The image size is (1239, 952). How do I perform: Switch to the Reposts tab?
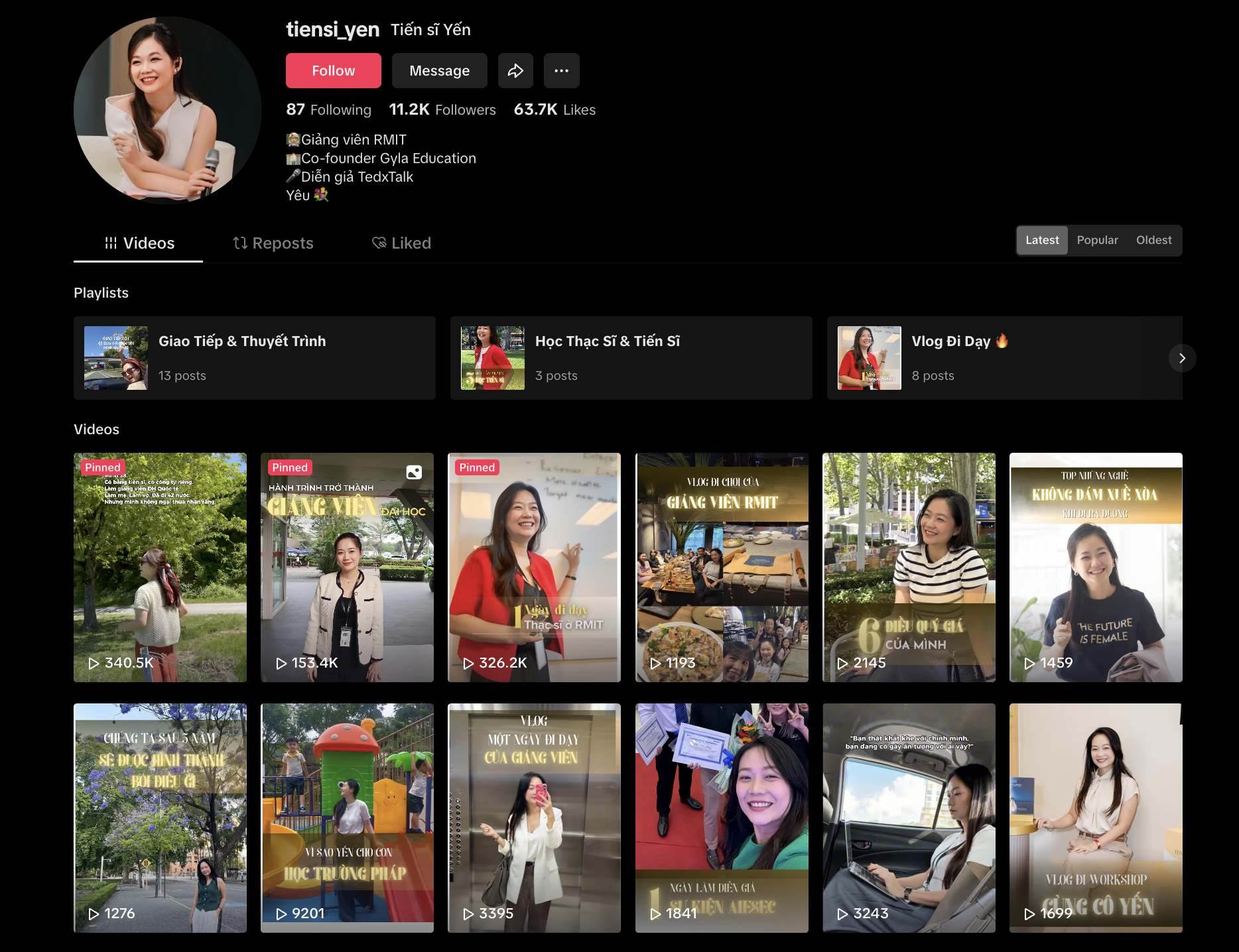coord(273,243)
